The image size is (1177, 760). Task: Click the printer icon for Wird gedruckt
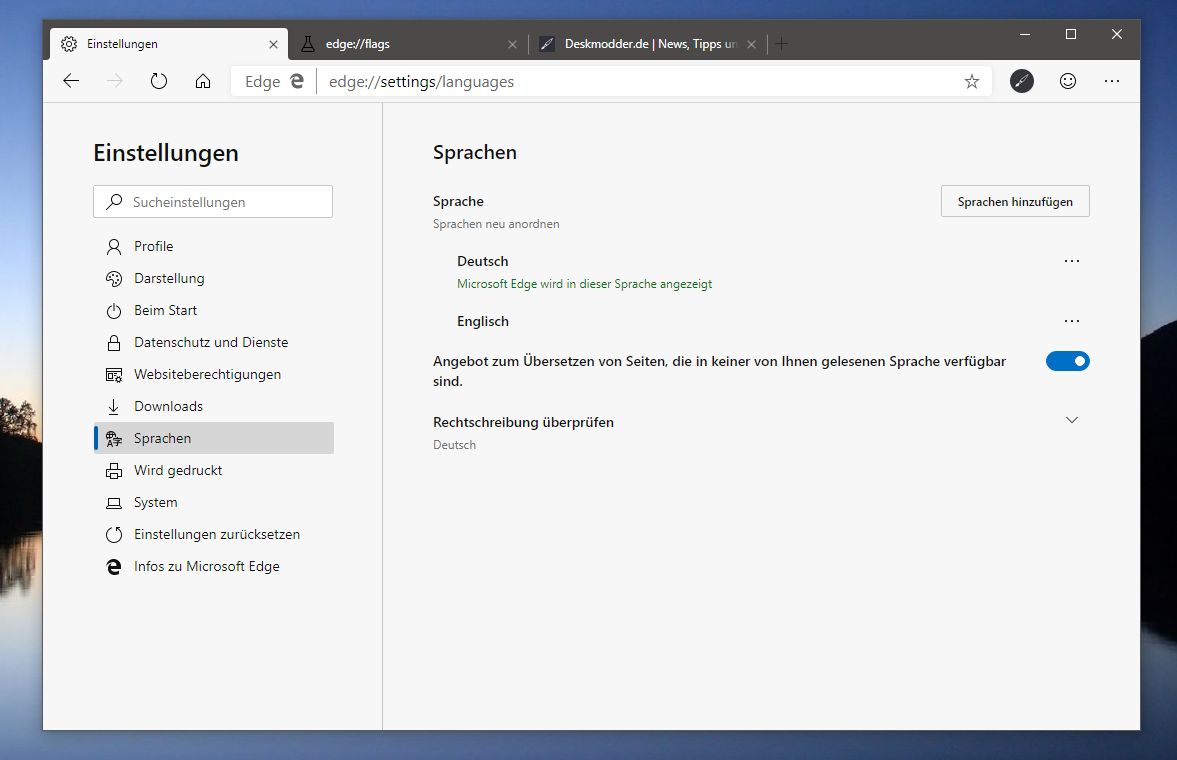pyautogui.click(x=114, y=471)
